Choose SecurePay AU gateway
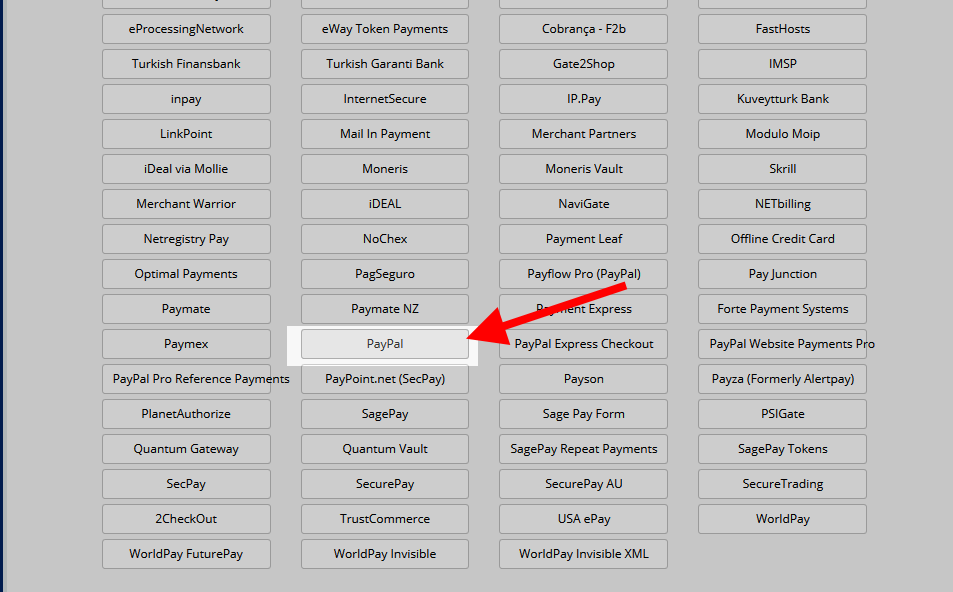The height and width of the screenshot is (592, 953). pos(583,484)
